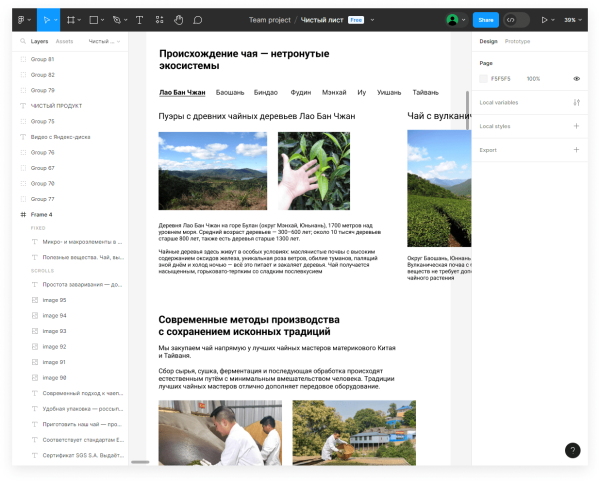Switch to the Assets tab

click(x=64, y=42)
